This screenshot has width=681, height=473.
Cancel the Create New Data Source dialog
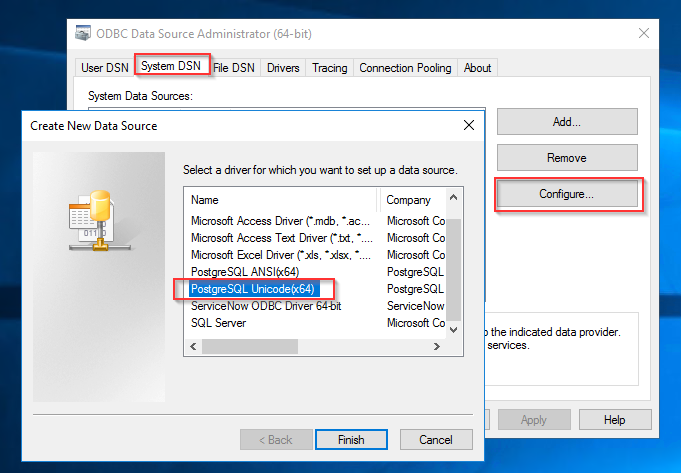point(436,440)
